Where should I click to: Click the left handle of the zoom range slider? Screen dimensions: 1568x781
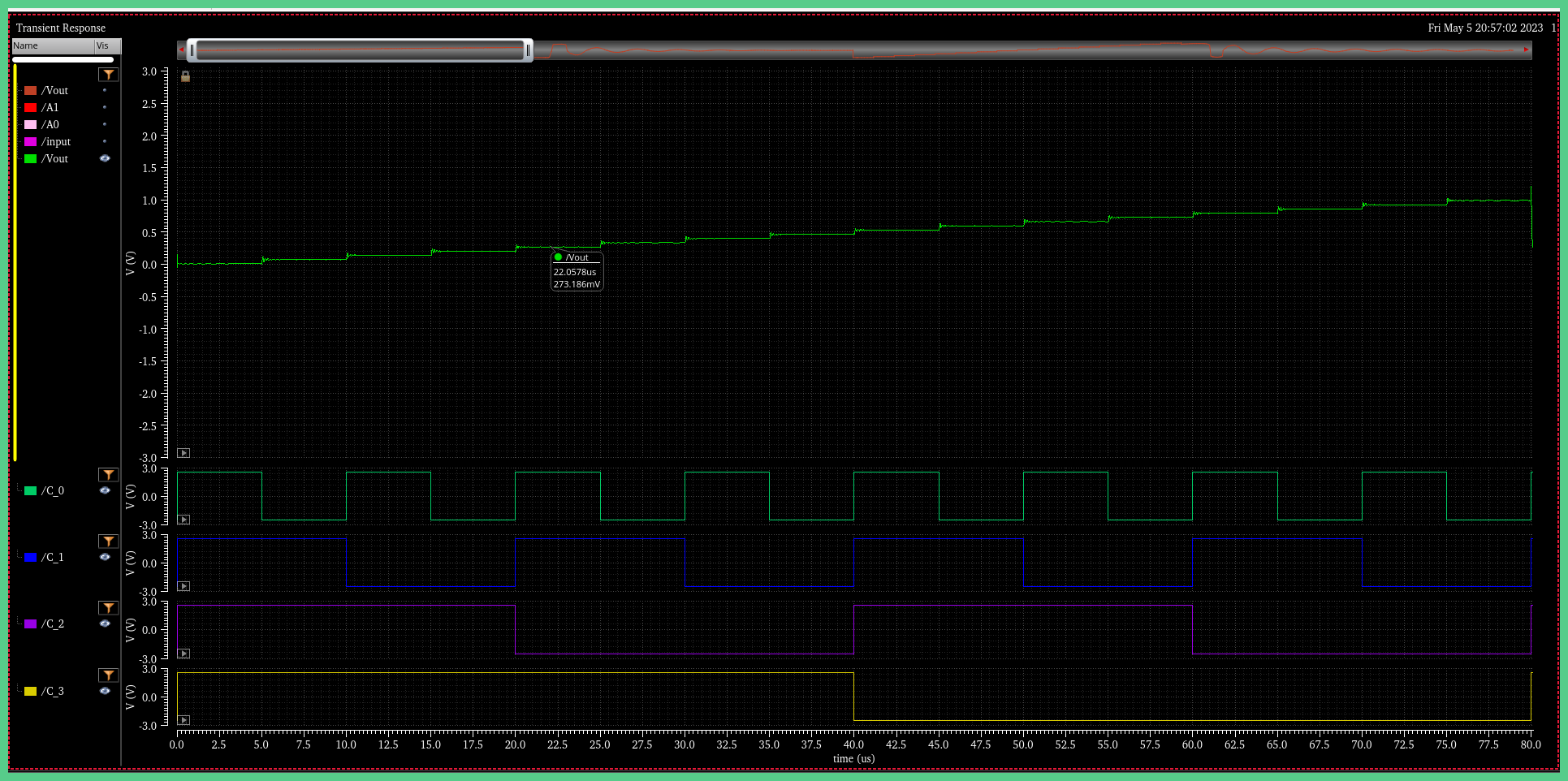pyautogui.click(x=192, y=50)
